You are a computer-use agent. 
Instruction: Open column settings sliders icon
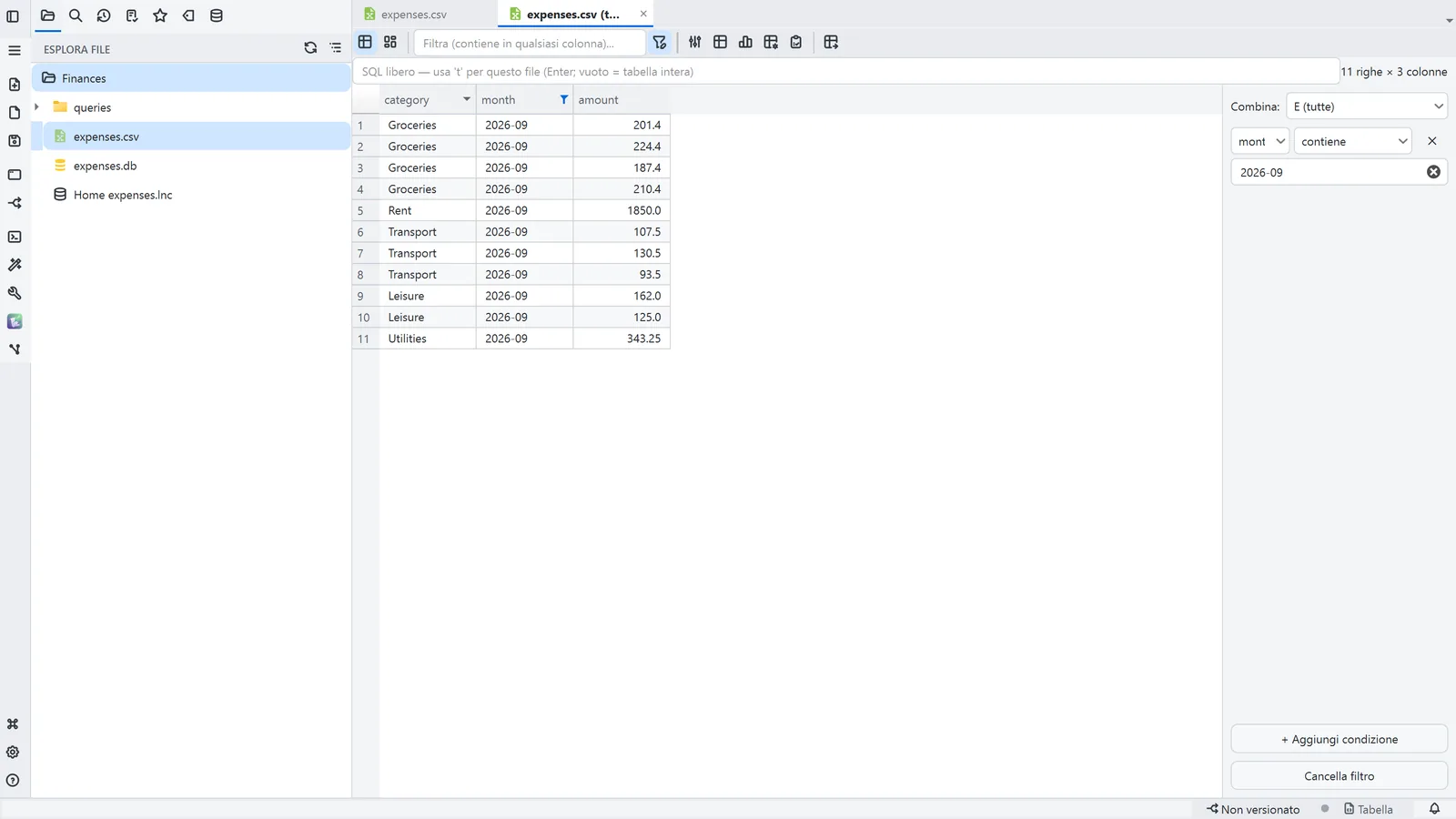coord(695,42)
